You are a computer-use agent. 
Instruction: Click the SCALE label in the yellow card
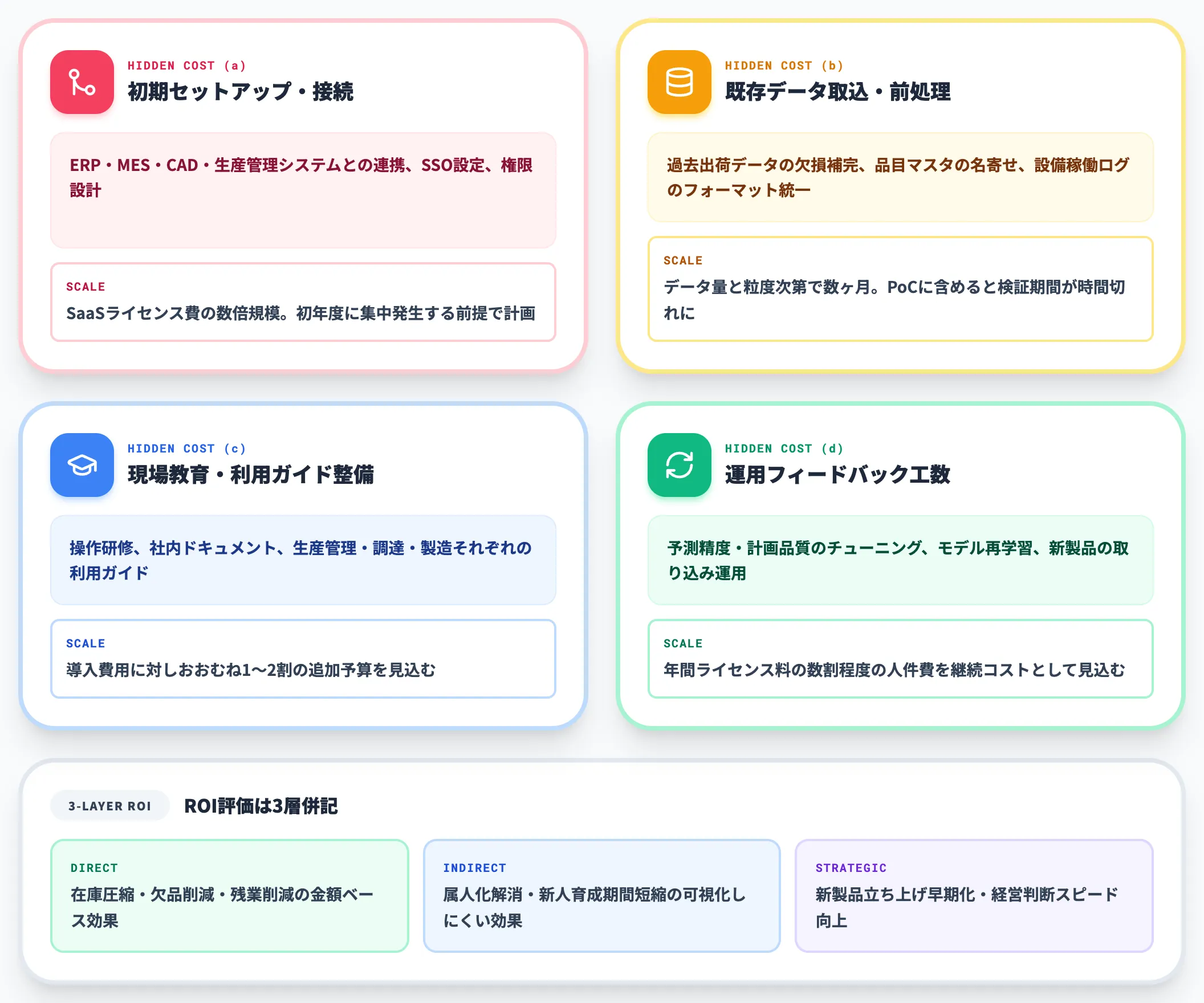pyautogui.click(x=683, y=260)
